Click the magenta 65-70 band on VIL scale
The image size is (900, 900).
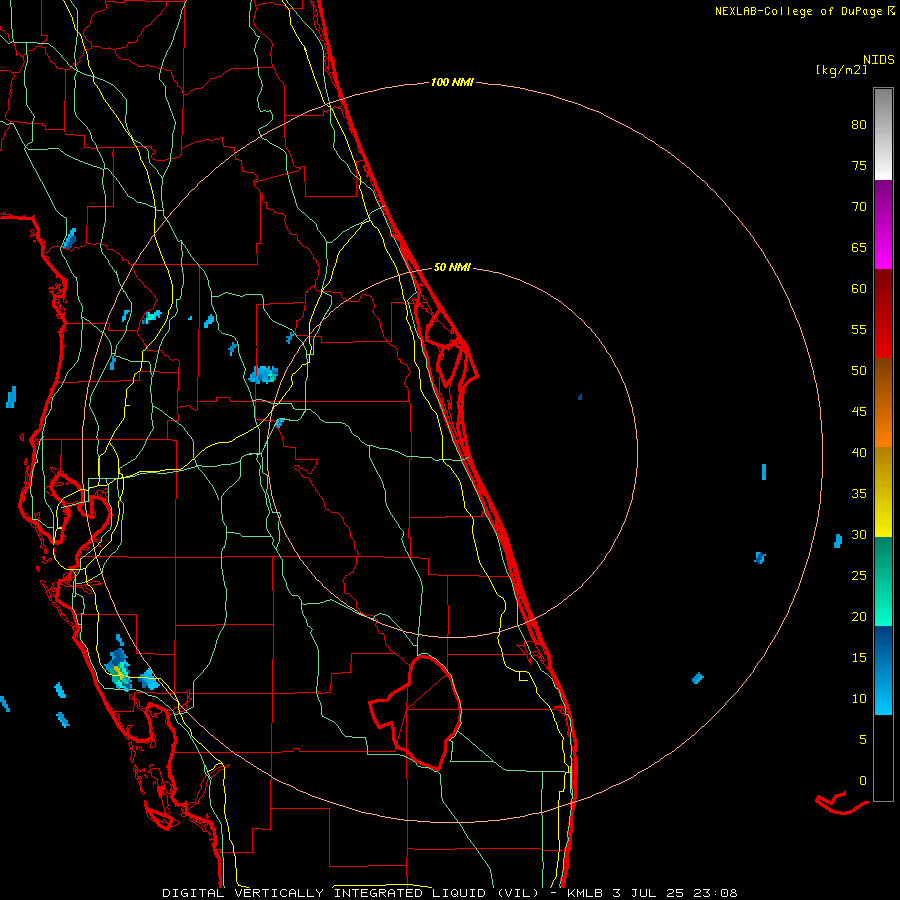pos(883,225)
